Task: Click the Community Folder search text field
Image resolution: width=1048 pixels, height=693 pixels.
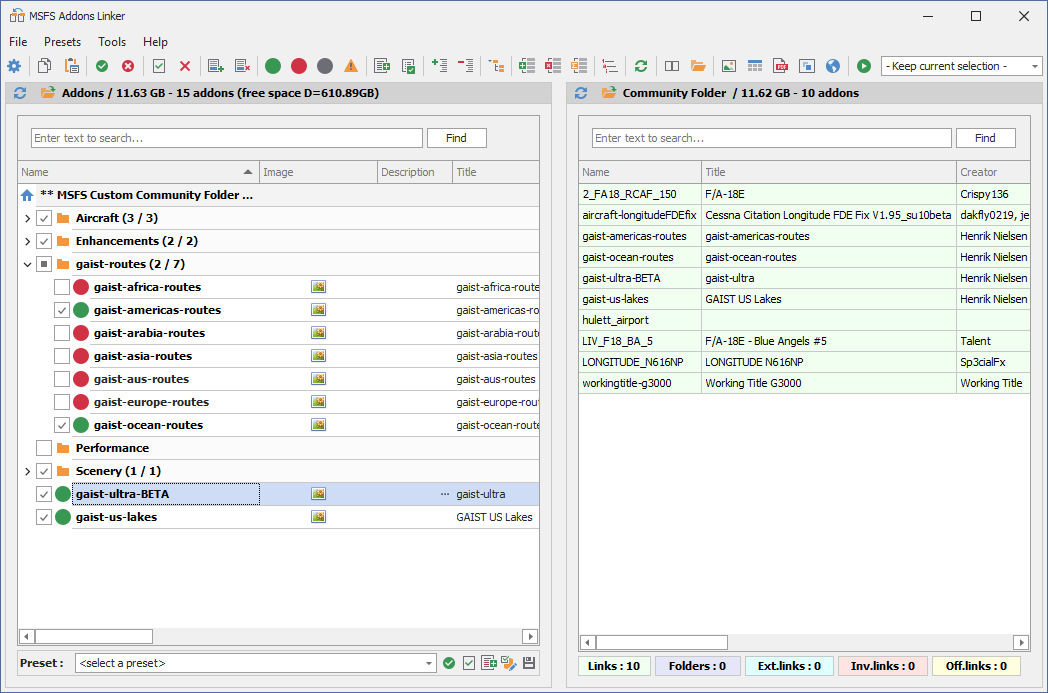Action: tap(770, 138)
